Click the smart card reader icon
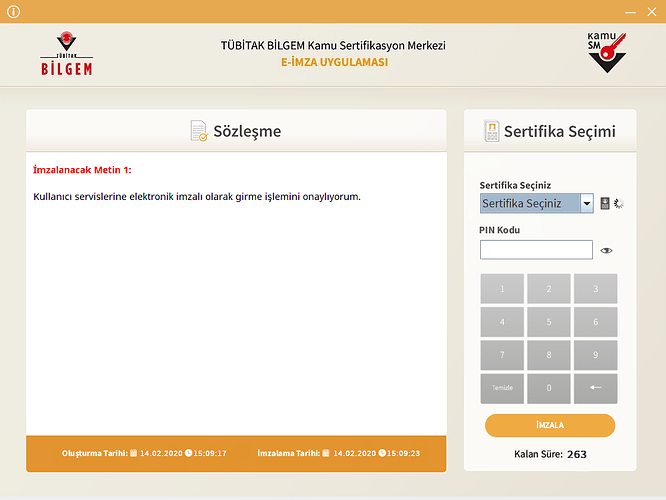This screenshot has width=666, height=500. (x=605, y=203)
